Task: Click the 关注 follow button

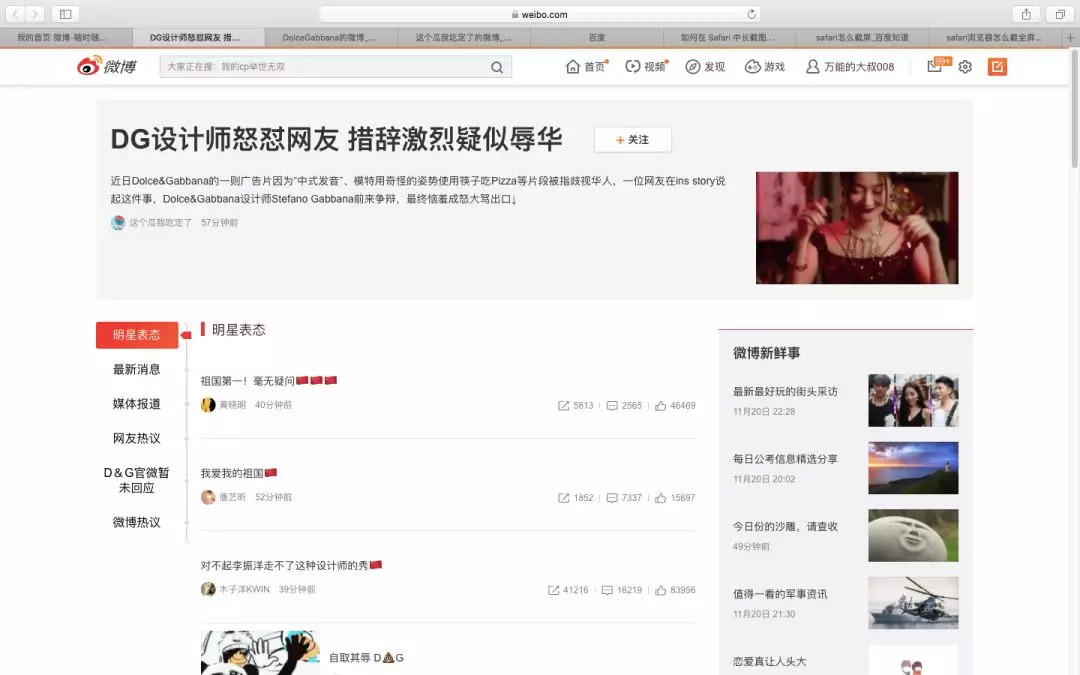Action: pyautogui.click(x=632, y=140)
